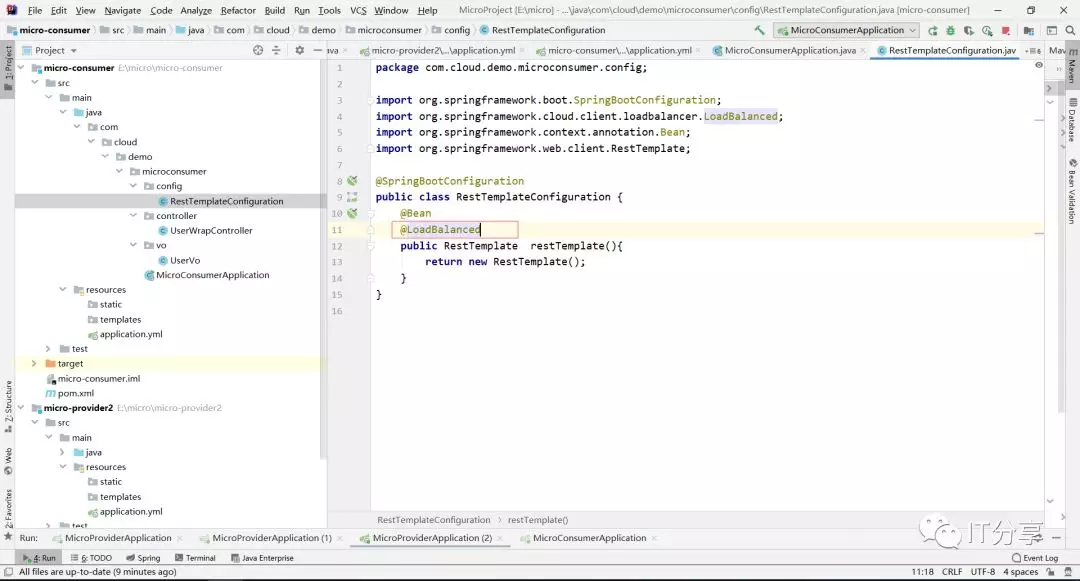
Task: Click CRLF line separator in status bar
Action: [x=952, y=571]
